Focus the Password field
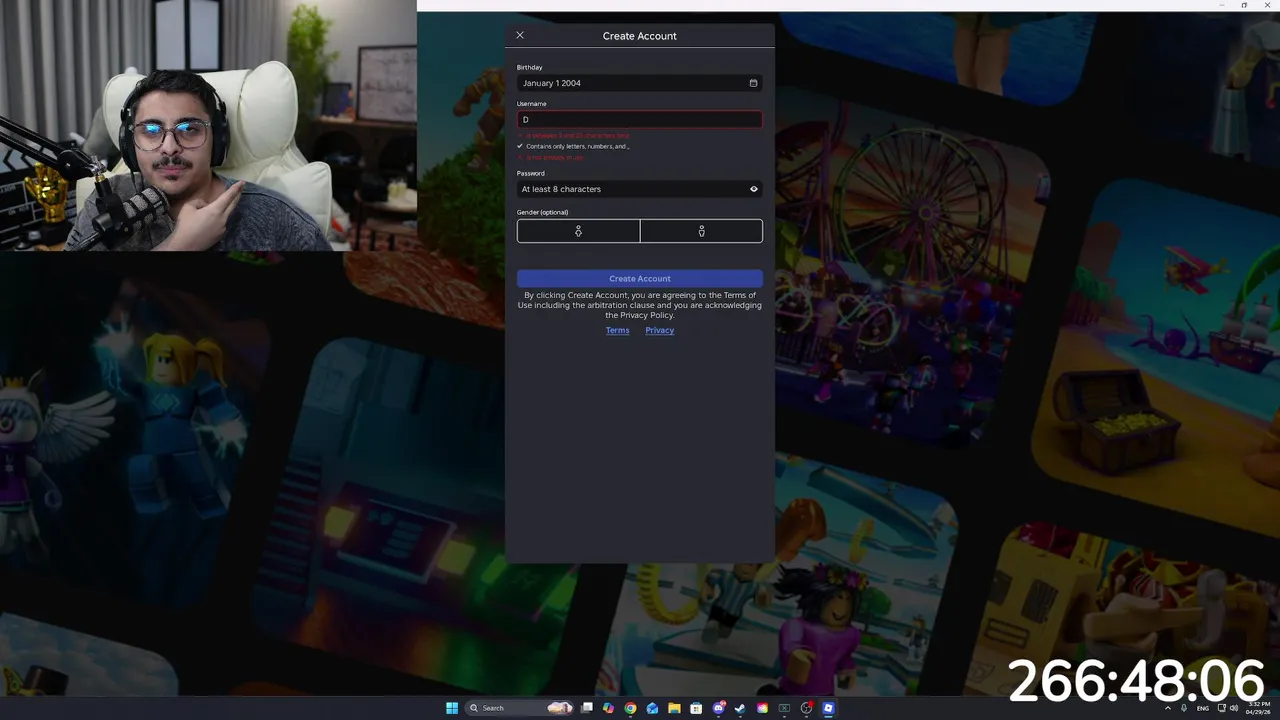This screenshot has width=1280, height=720. [640, 189]
